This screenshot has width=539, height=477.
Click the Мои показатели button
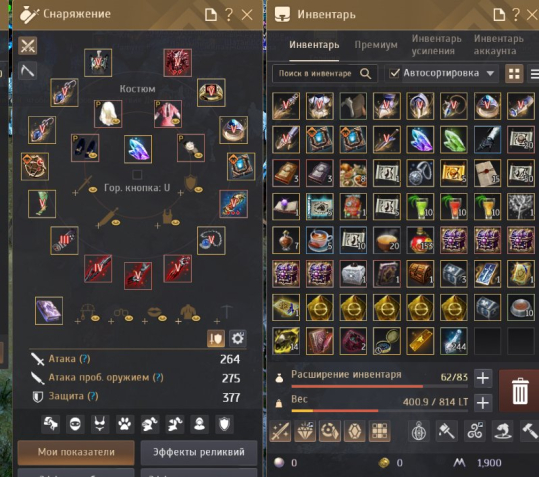coord(76,452)
